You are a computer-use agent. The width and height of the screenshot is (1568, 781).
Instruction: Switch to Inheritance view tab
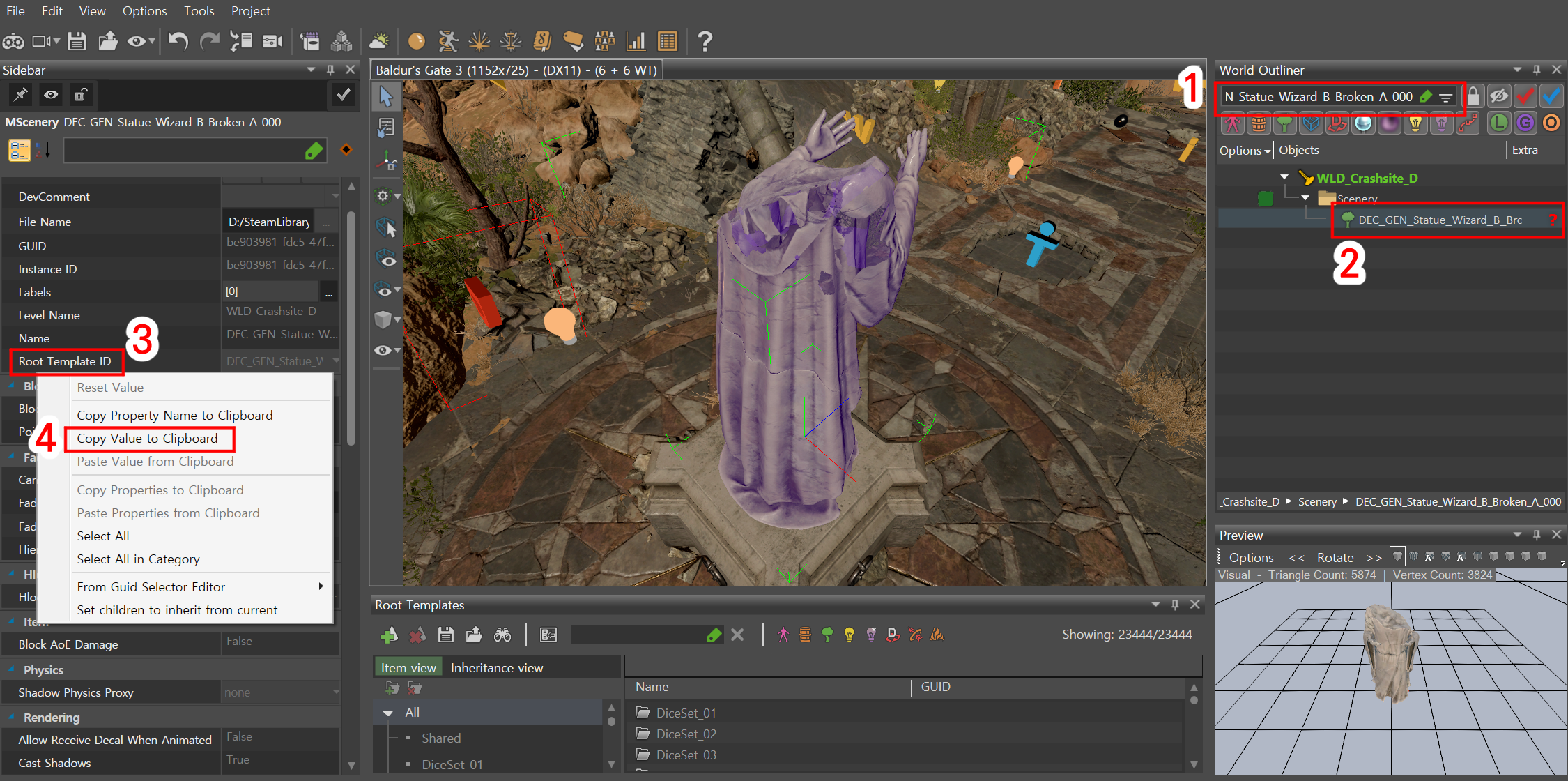point(496,668)
